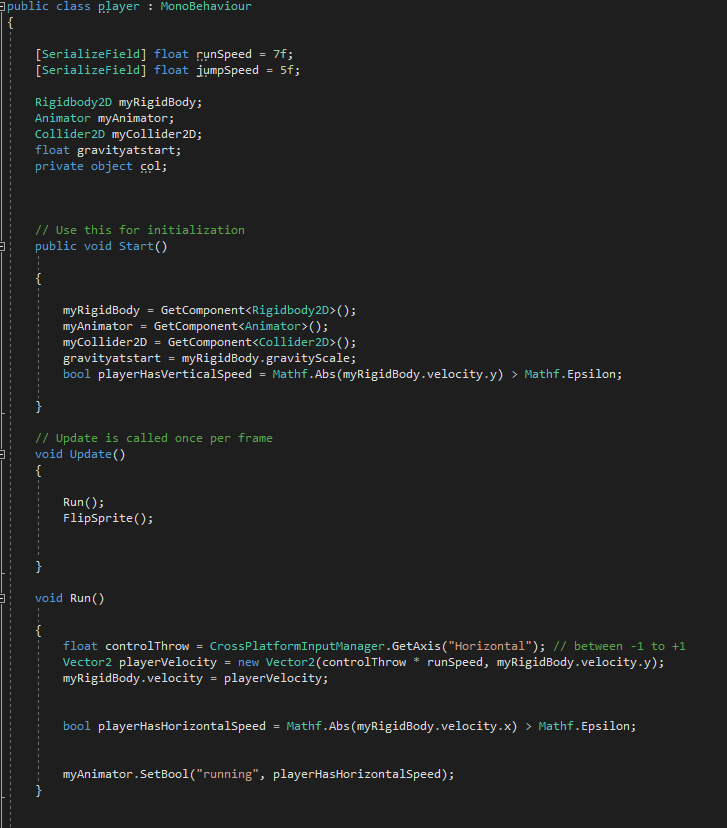Click the jumpSpeed field name
The width and height of the screenshot is (727, 828).
(228, 70)
